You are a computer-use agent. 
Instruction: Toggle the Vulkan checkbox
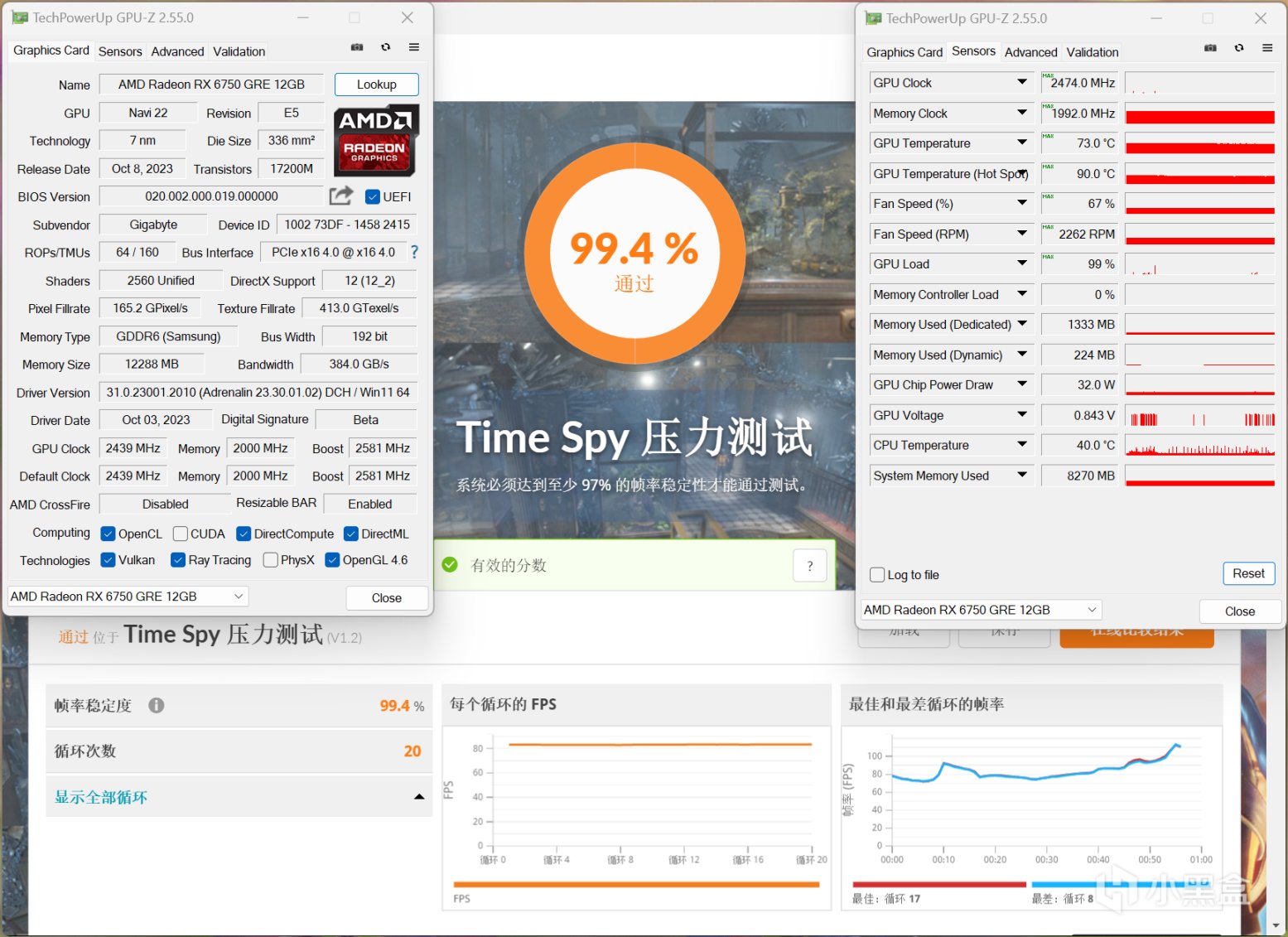pos(108,560)
